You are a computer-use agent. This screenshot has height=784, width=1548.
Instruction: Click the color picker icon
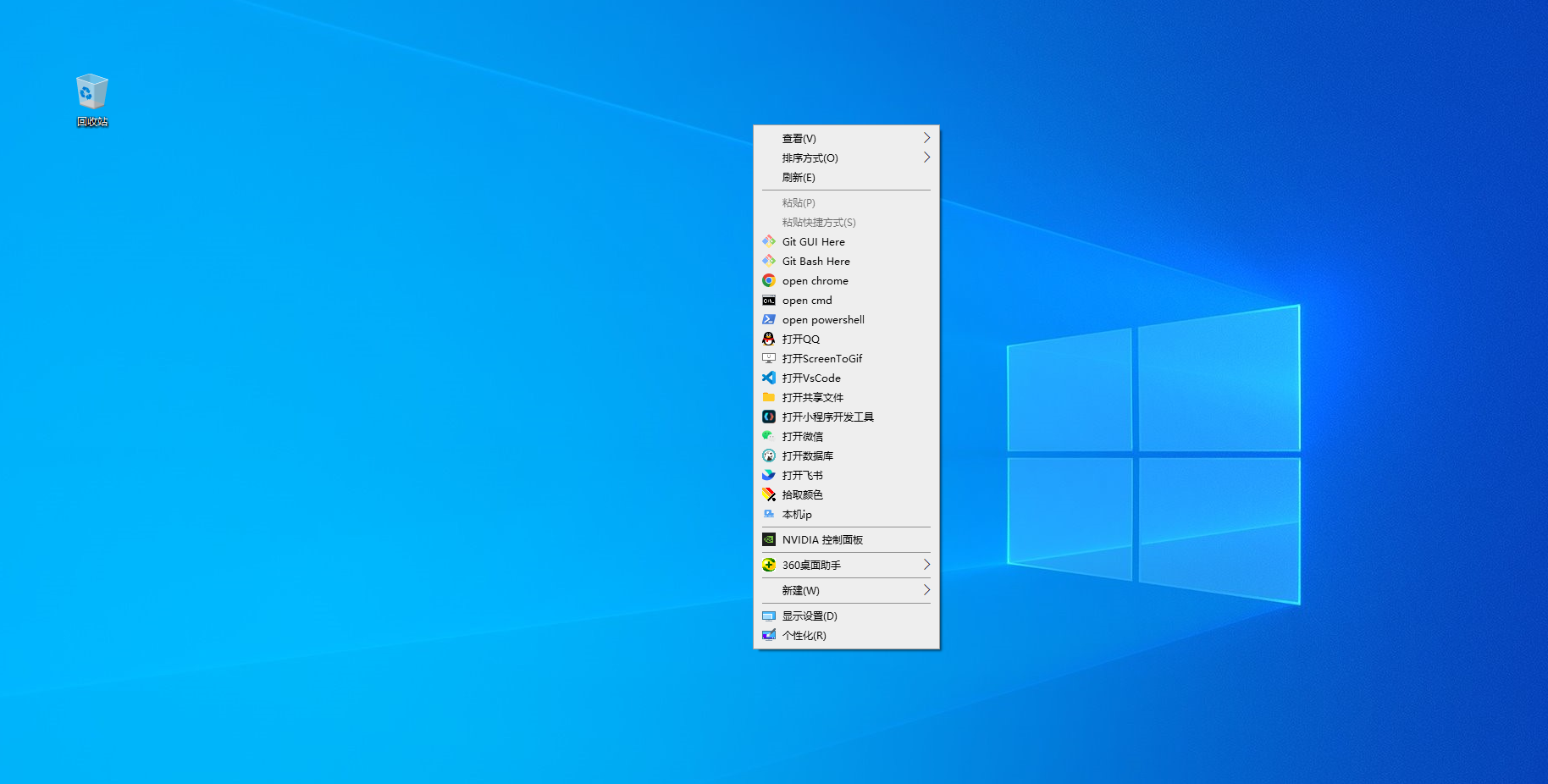point(769,494)
